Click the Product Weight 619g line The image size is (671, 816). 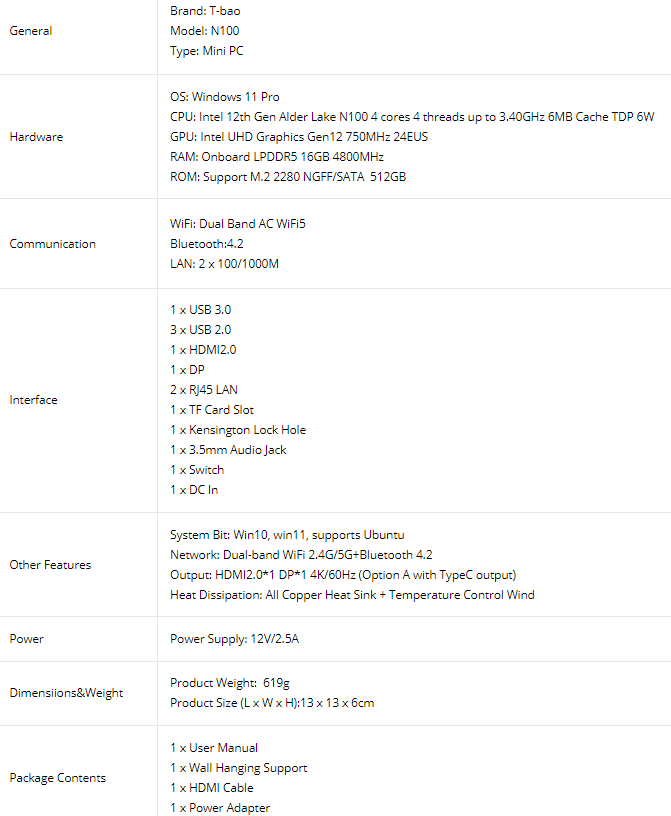click(230, 683)
